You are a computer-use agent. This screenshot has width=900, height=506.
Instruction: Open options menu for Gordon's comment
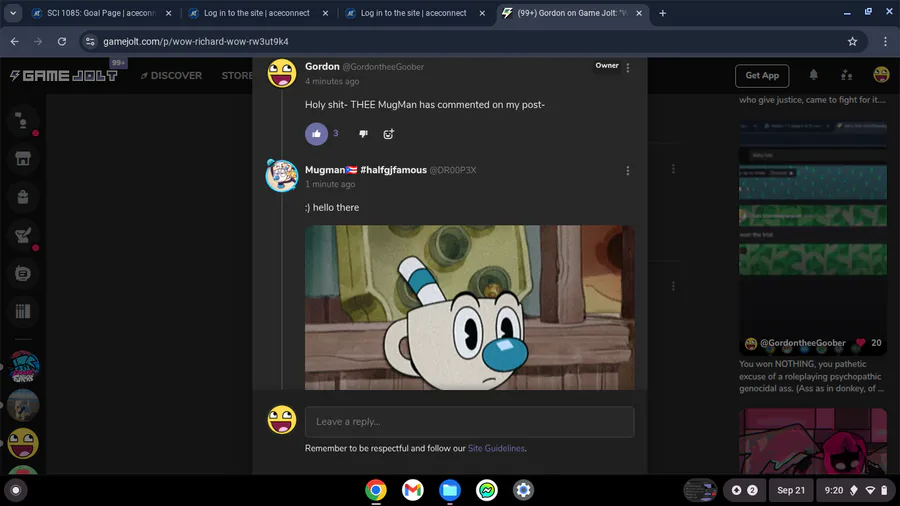(x=628, y=68)
